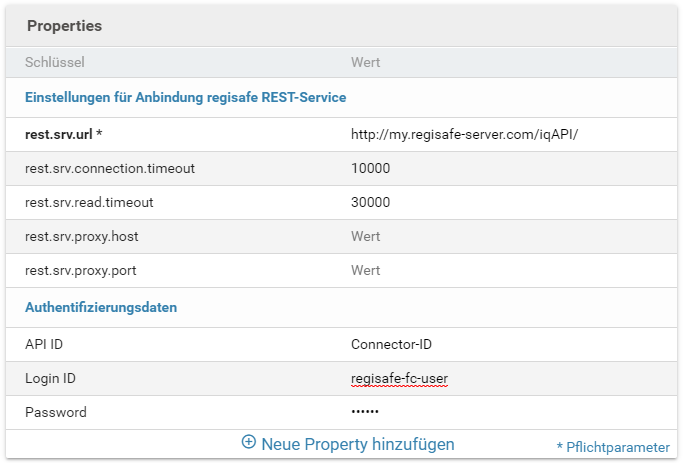Click the regisafe REST-Service settings section heading
683x463 pixels.
(x=185, y=97)
